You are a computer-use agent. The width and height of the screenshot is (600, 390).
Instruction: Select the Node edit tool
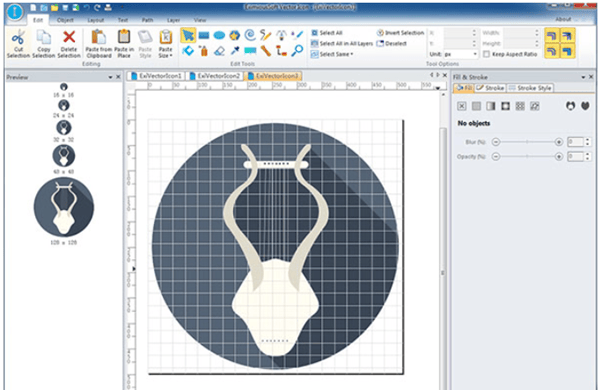(x=188, y=51)
